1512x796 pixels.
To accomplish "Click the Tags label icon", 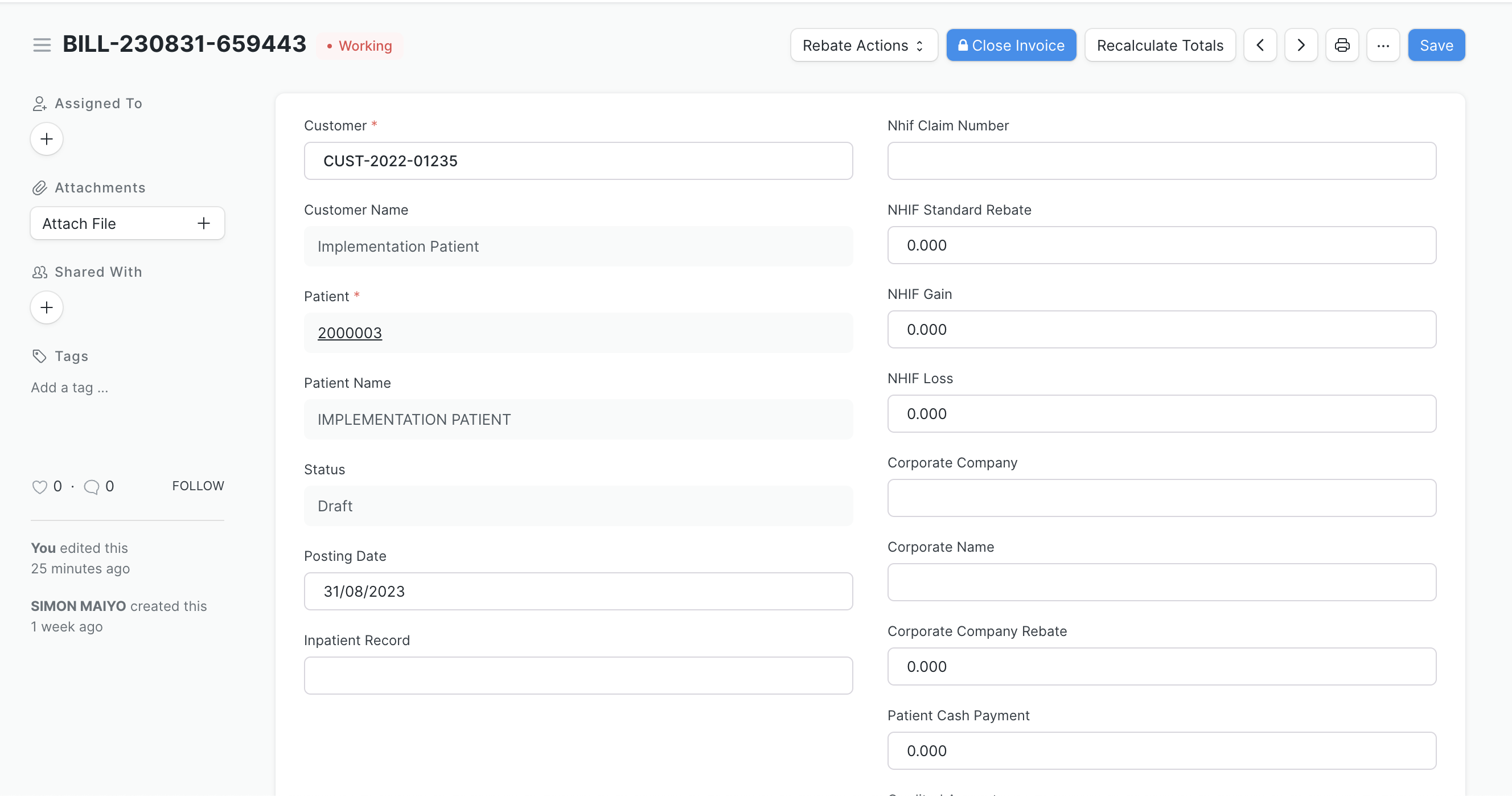I will (x=39, y=356).
